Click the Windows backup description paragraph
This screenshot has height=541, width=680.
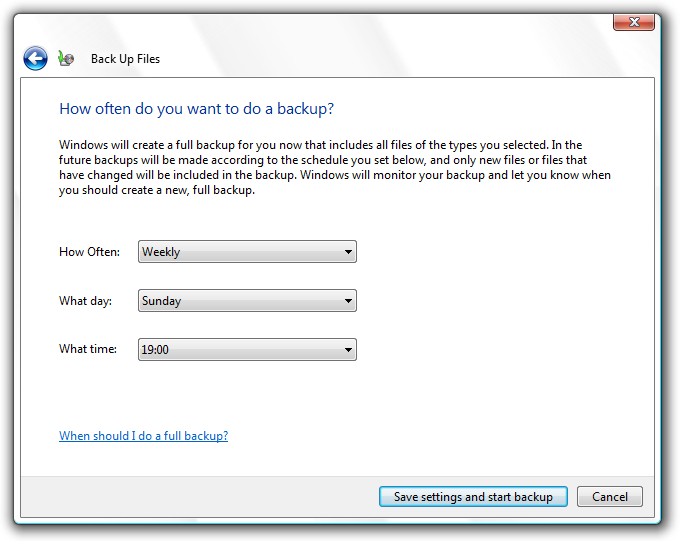pos(335,167)
